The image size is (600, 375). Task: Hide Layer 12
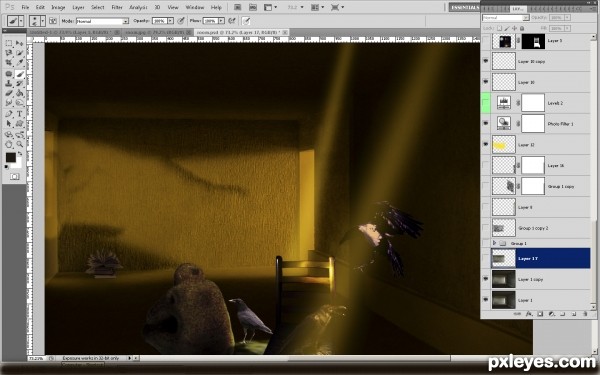tap(486, 145)
